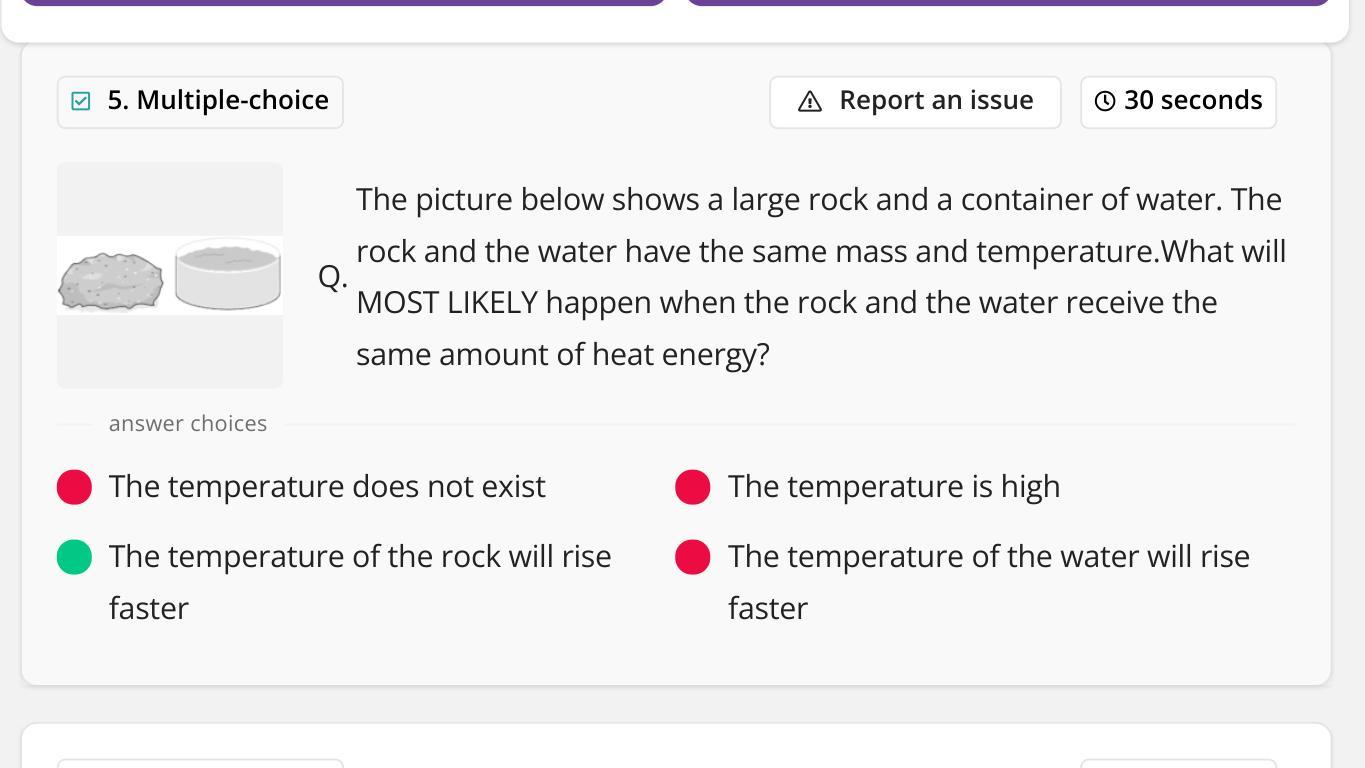Click red dot beside 'The temperature is high'
This screenshot has width=1365, height=768.
point(693,487)
